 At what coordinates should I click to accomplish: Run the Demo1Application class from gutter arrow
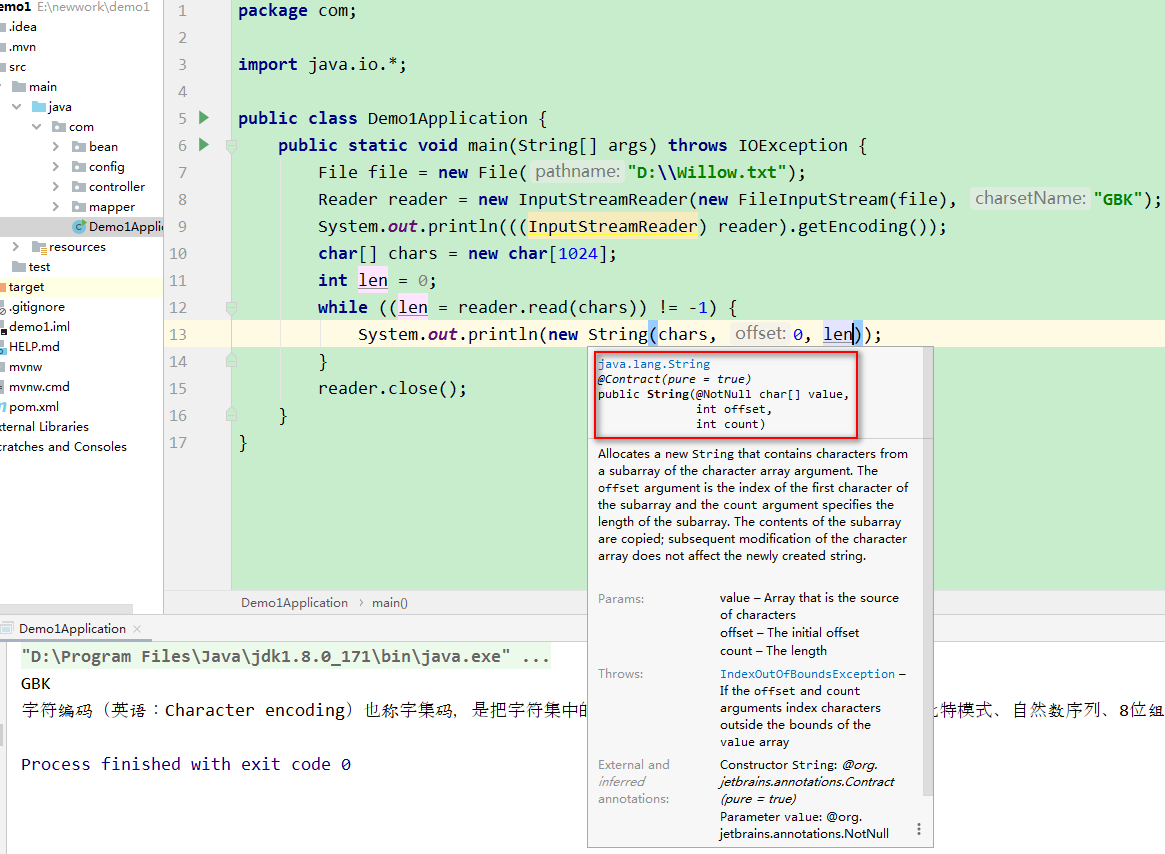[x=204, y=117]
